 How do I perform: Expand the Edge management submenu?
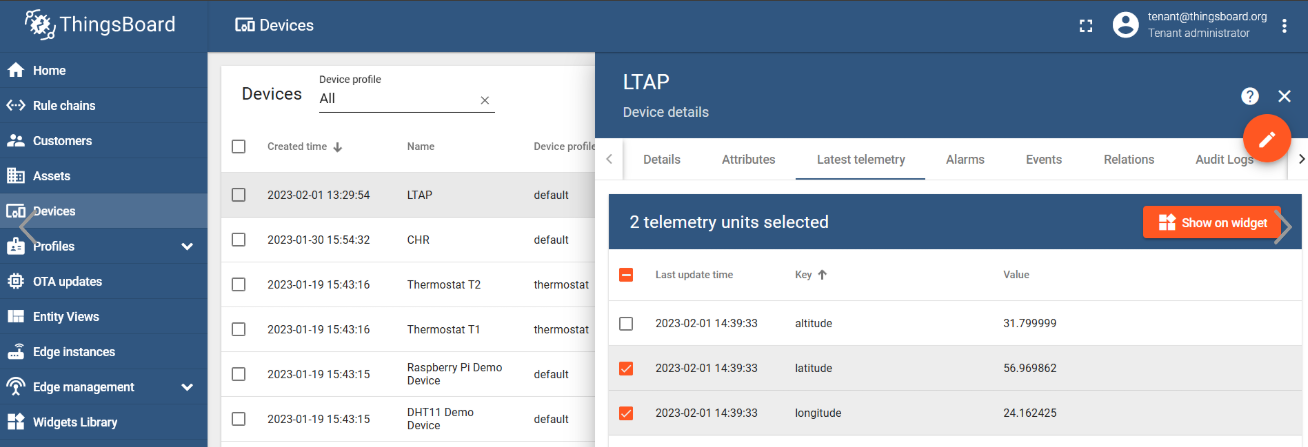(x=187, y=387)
